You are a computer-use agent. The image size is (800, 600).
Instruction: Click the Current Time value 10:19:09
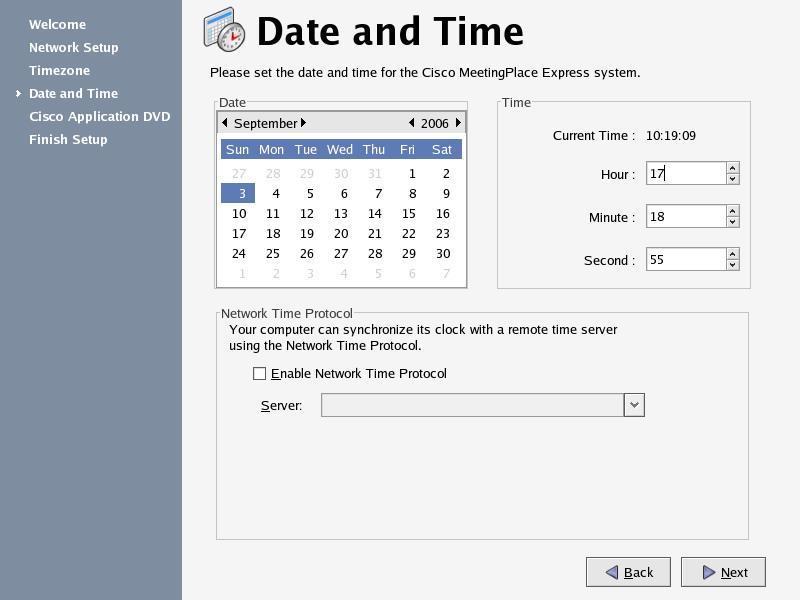[x=670, y=136]
